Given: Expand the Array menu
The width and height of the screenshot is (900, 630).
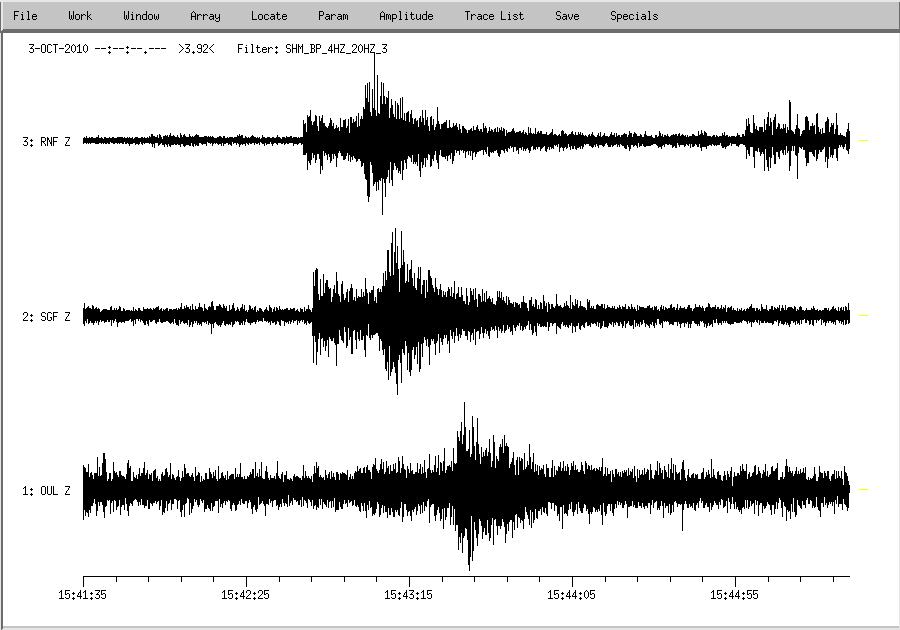Looking at the screenshot, I should 205,16.
